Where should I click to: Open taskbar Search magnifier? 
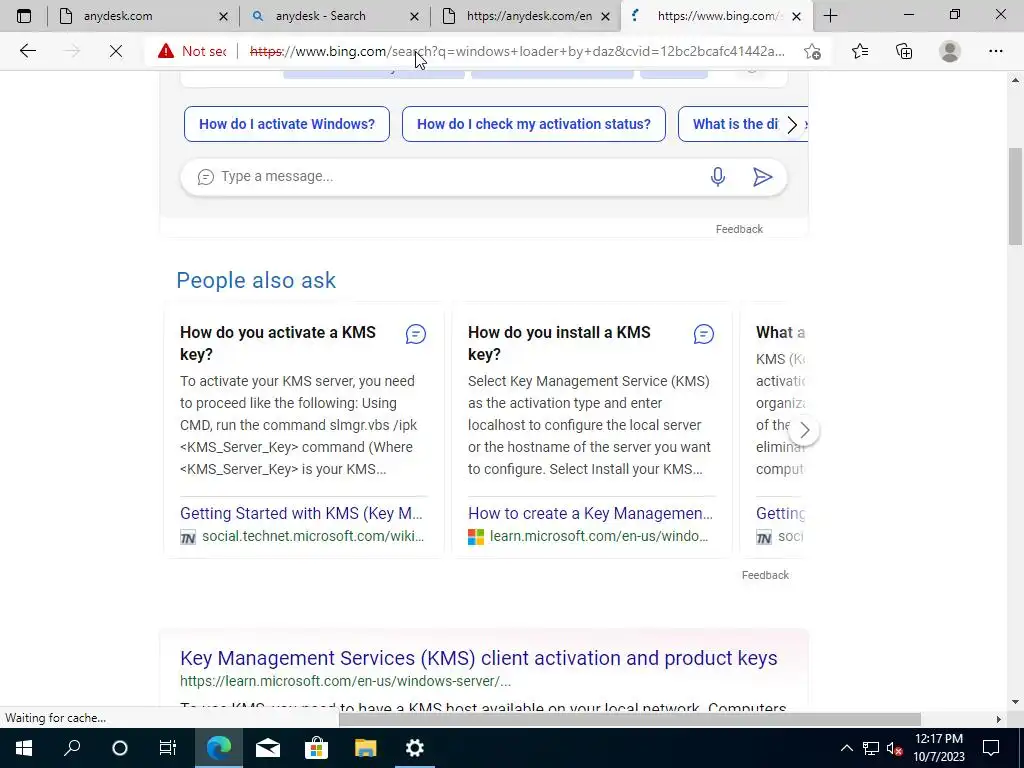(72, 748)
